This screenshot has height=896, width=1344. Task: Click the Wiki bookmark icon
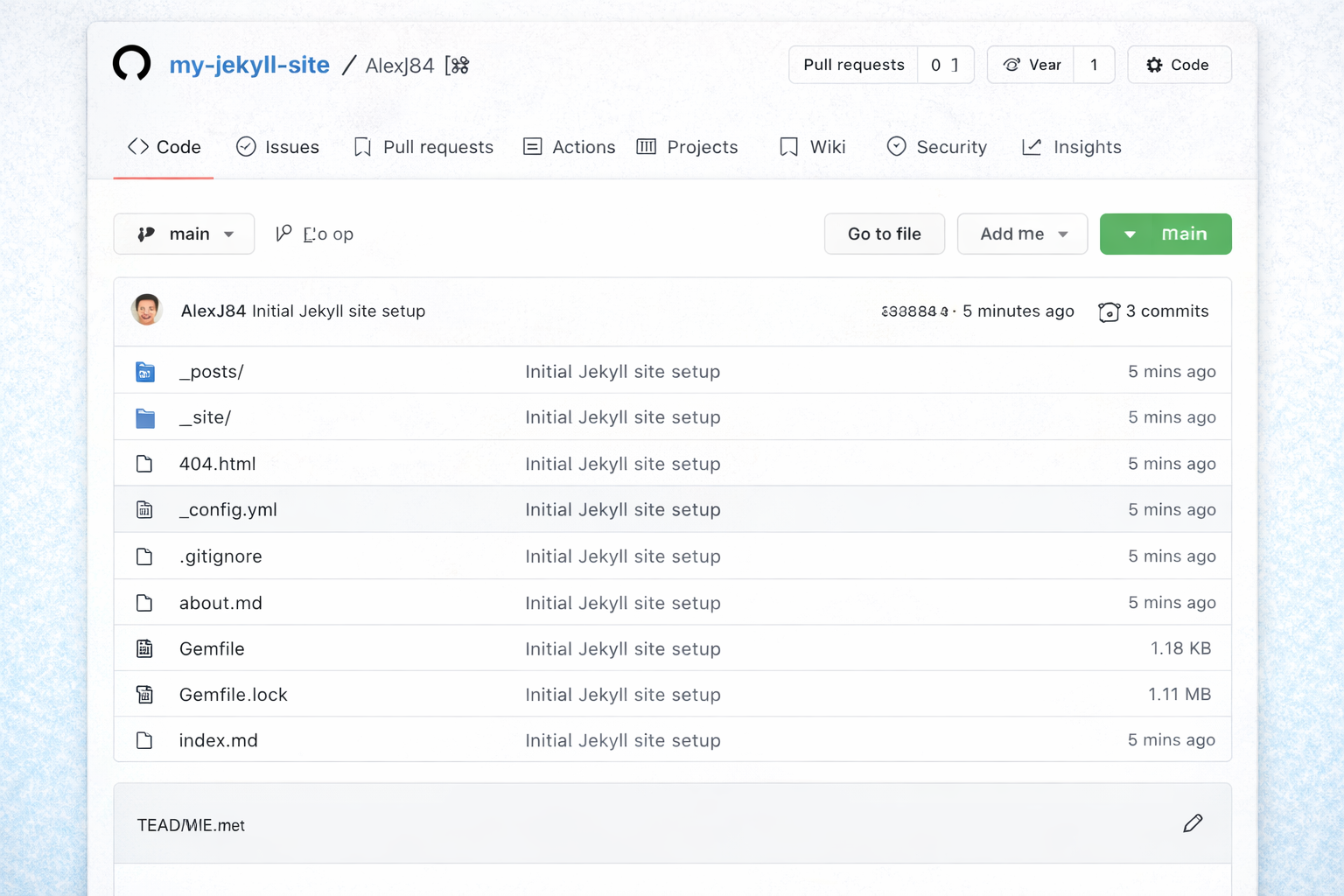(787, 146)
